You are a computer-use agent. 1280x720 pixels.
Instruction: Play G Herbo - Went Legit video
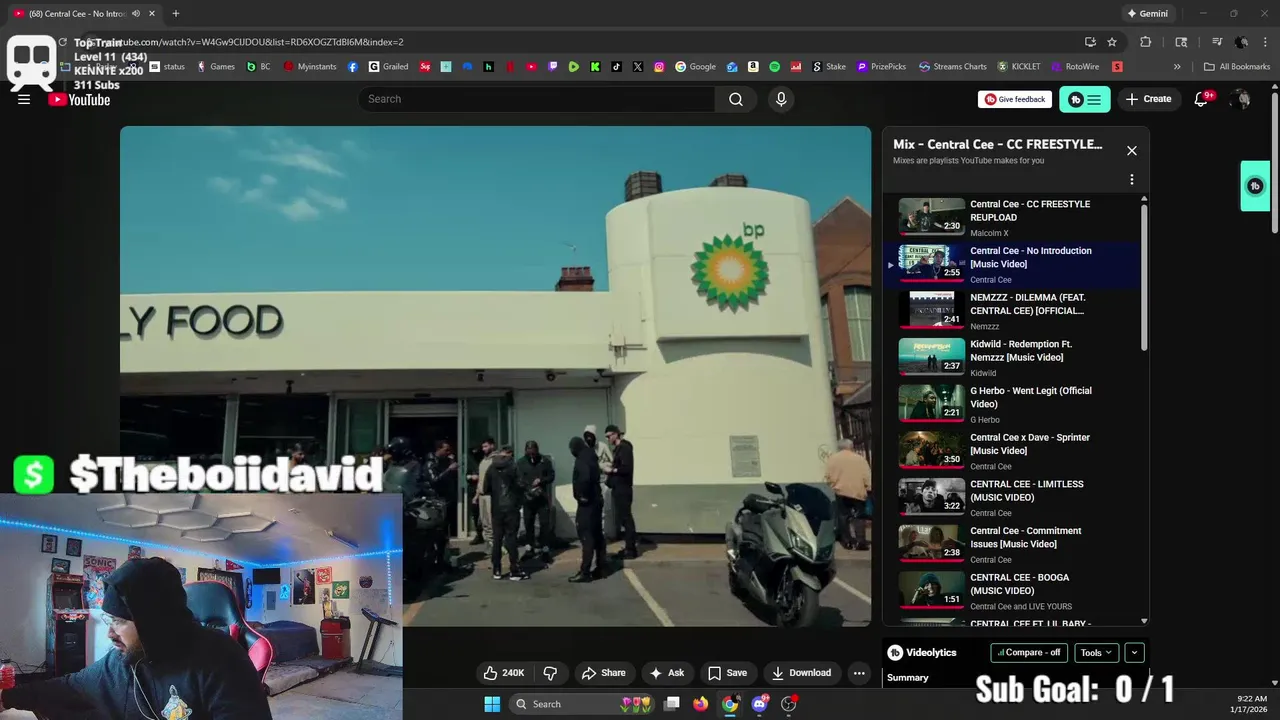coord(1018,404)
